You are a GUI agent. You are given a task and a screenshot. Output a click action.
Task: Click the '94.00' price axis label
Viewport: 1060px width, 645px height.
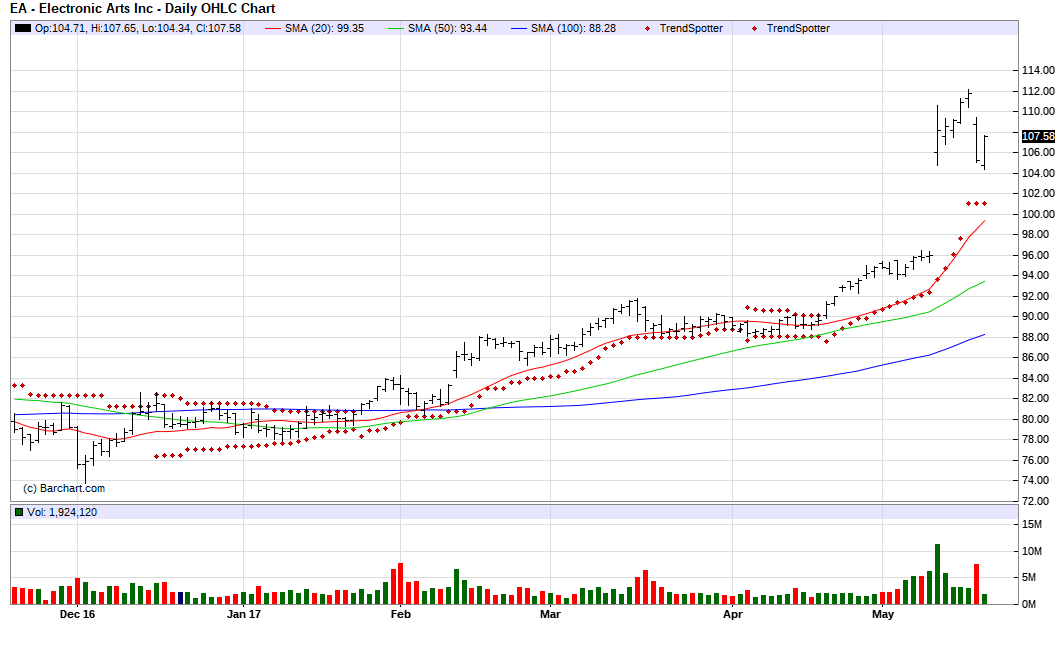tap(1038, 276)
